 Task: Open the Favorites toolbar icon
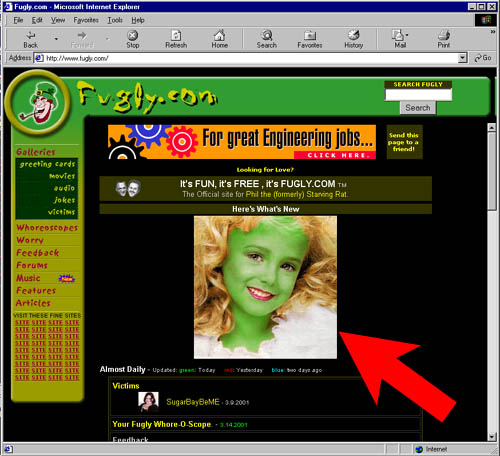coord(310,35)
